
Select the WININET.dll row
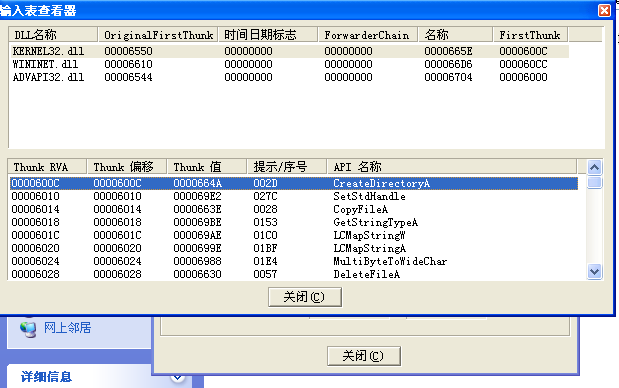(289, 64)
